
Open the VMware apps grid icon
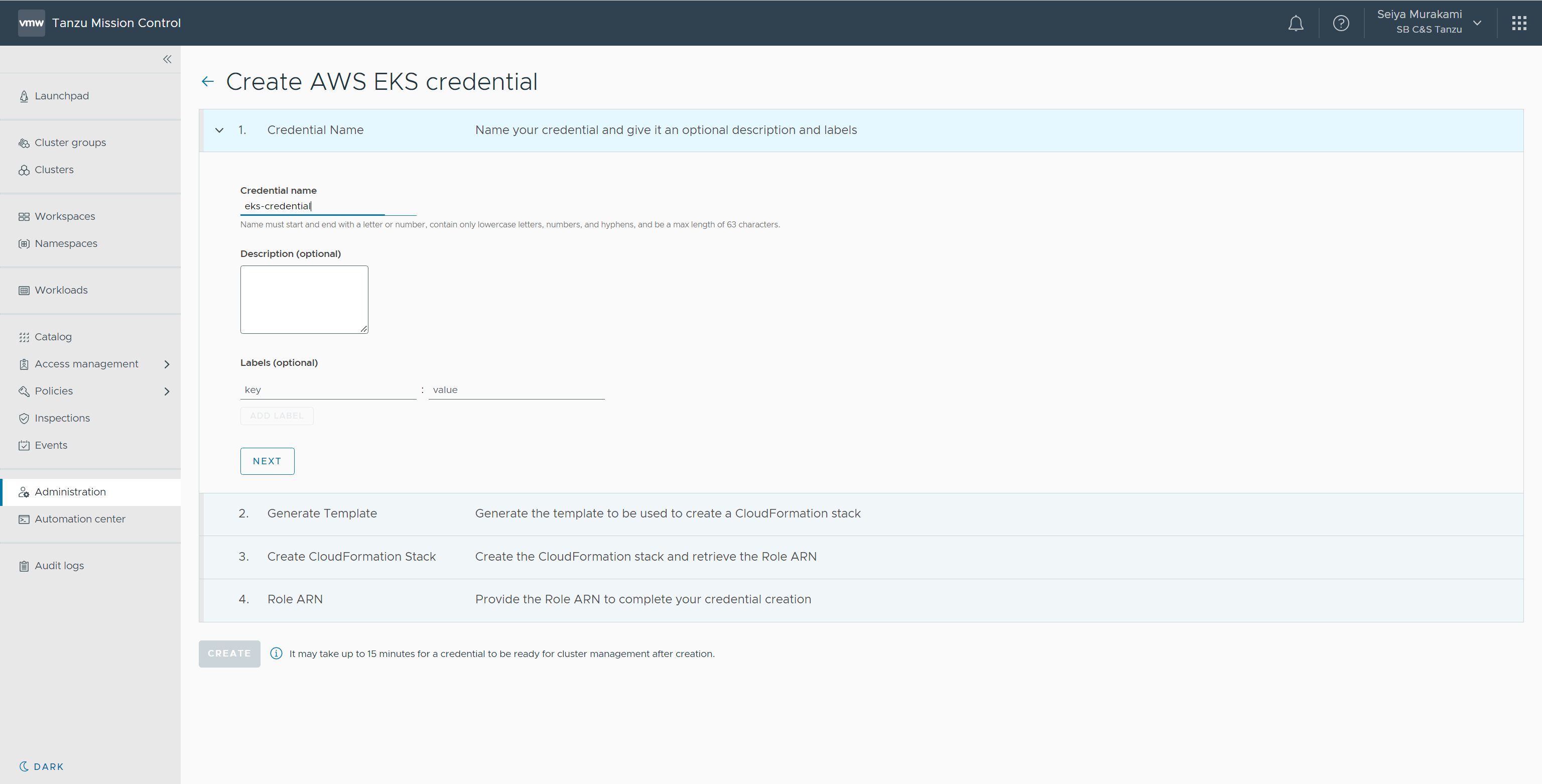tap(1518, 24)
